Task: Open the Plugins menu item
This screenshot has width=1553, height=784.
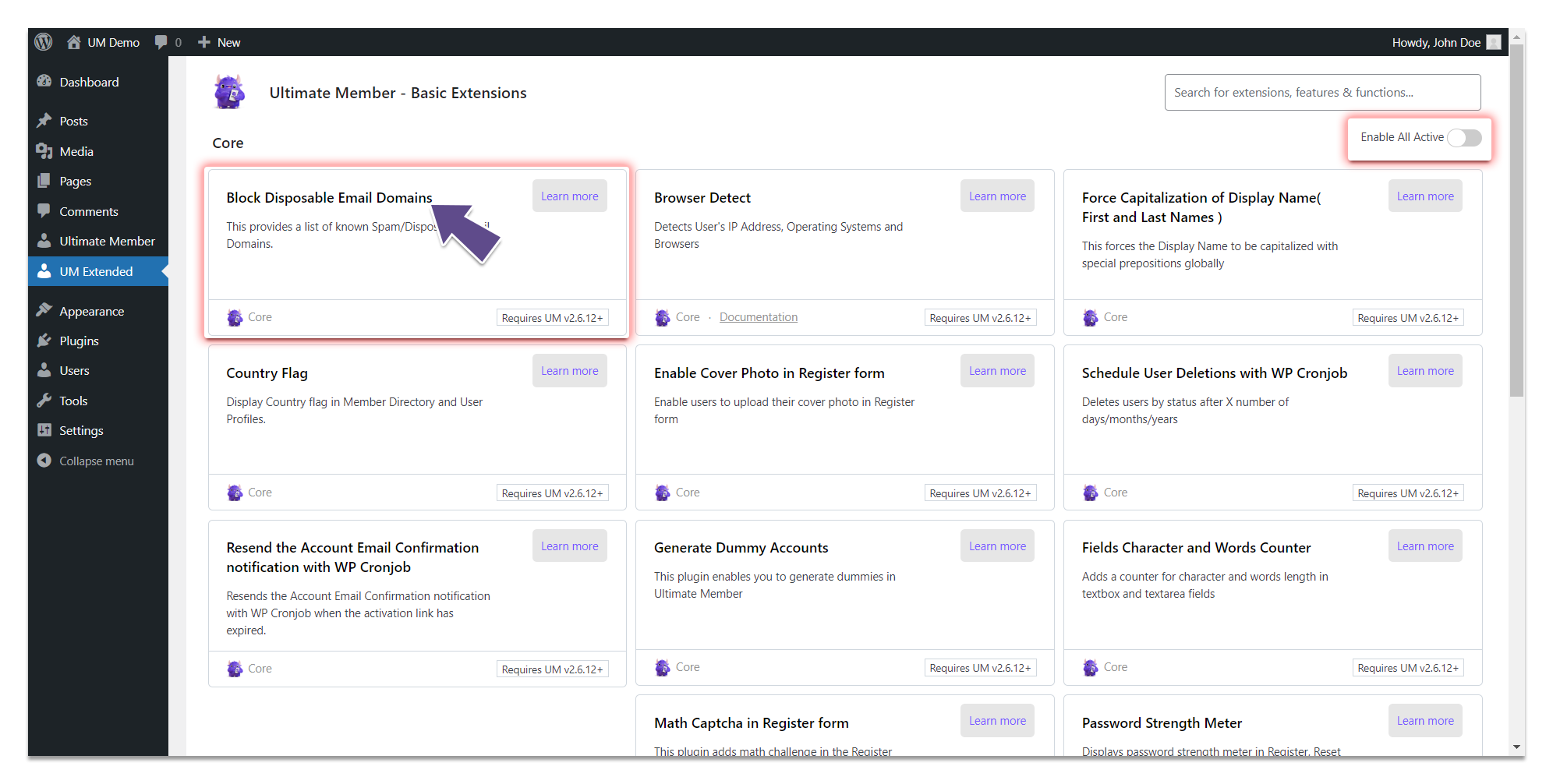Action: 98,341
